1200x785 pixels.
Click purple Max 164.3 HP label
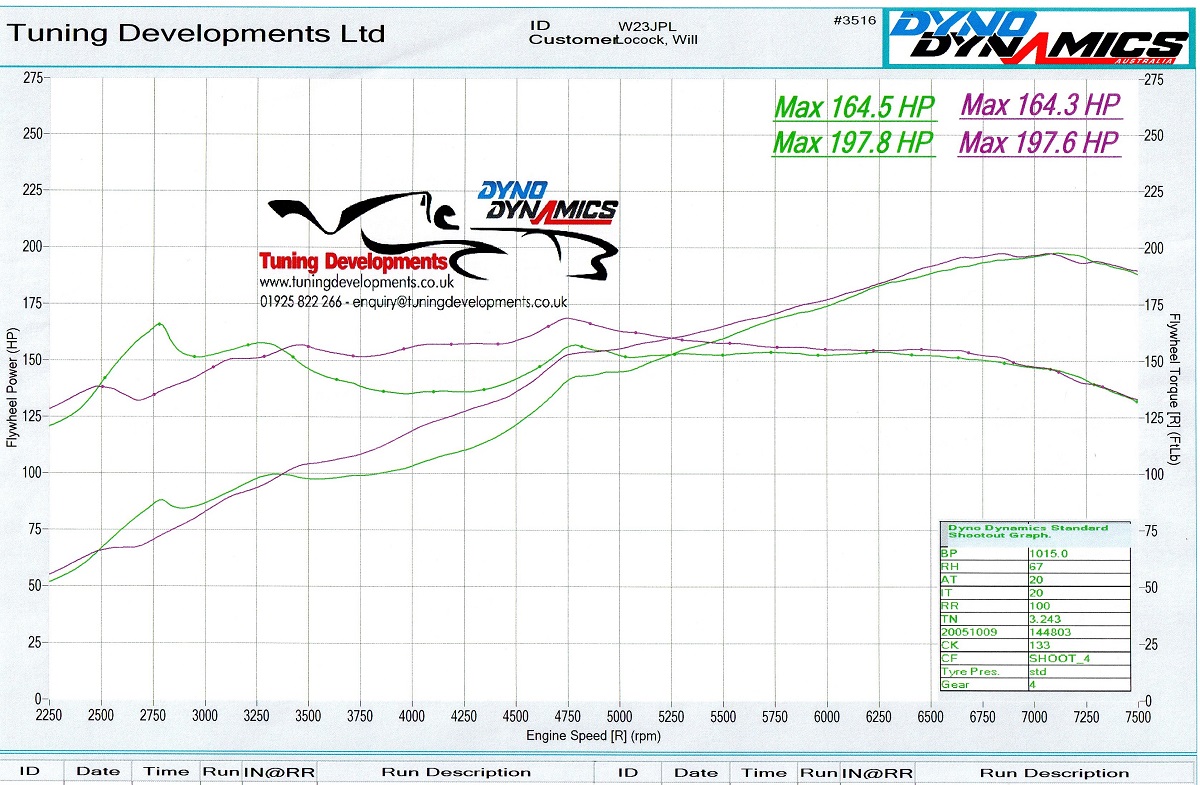click(1040, 104)
